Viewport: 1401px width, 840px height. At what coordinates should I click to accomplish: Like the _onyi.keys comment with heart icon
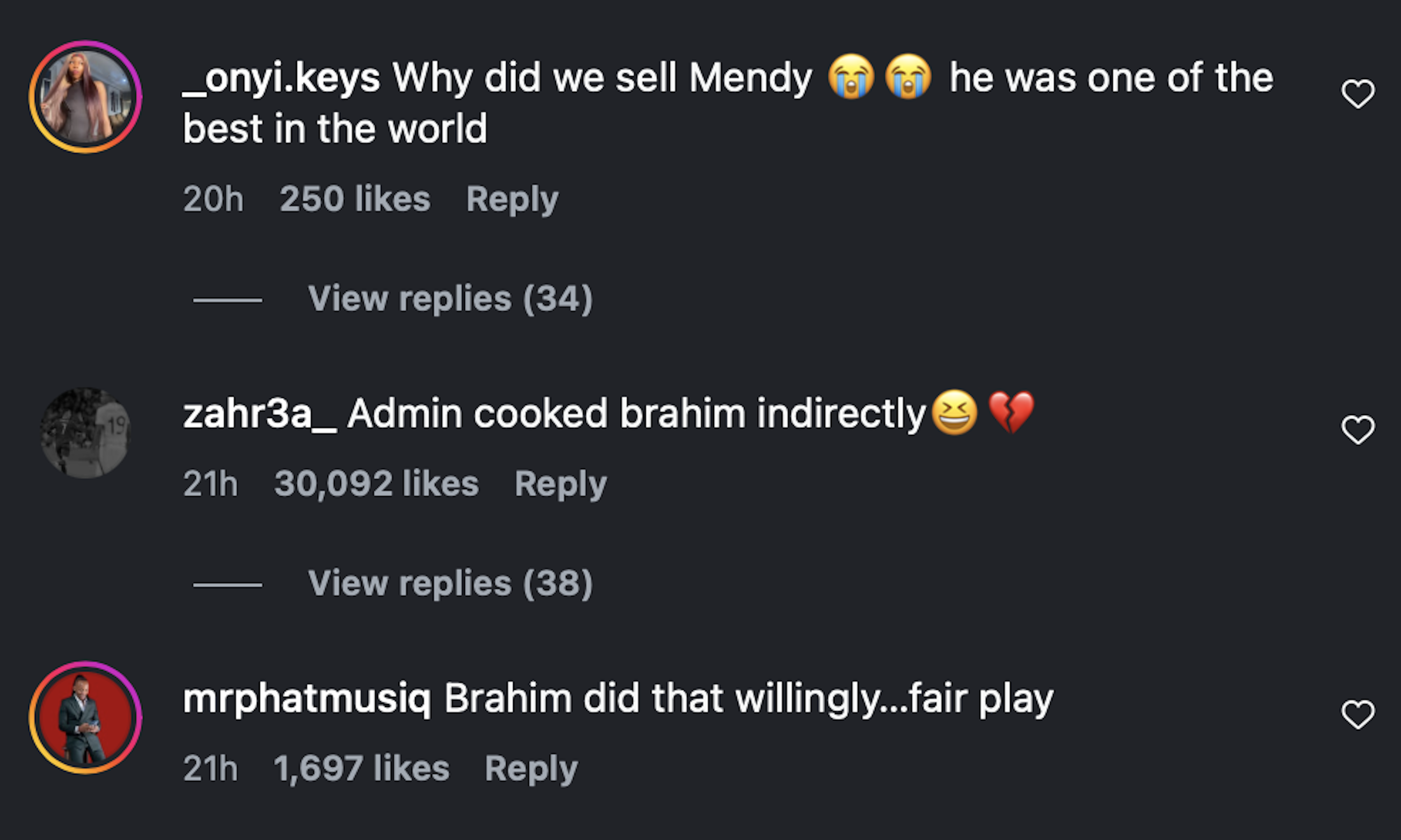1357,93
